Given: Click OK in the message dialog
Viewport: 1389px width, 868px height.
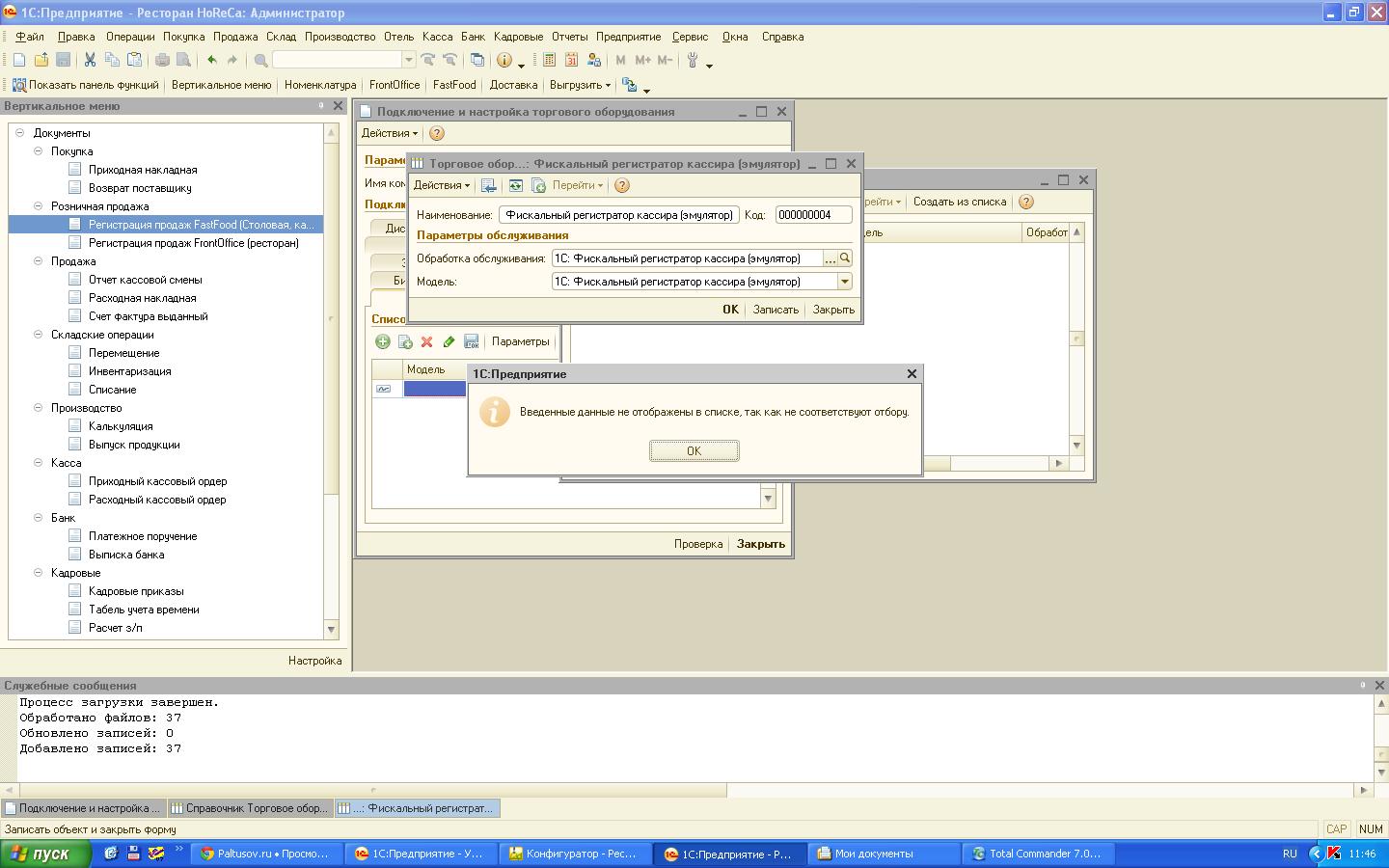Looking at the screenshot, I should (694, 451).
